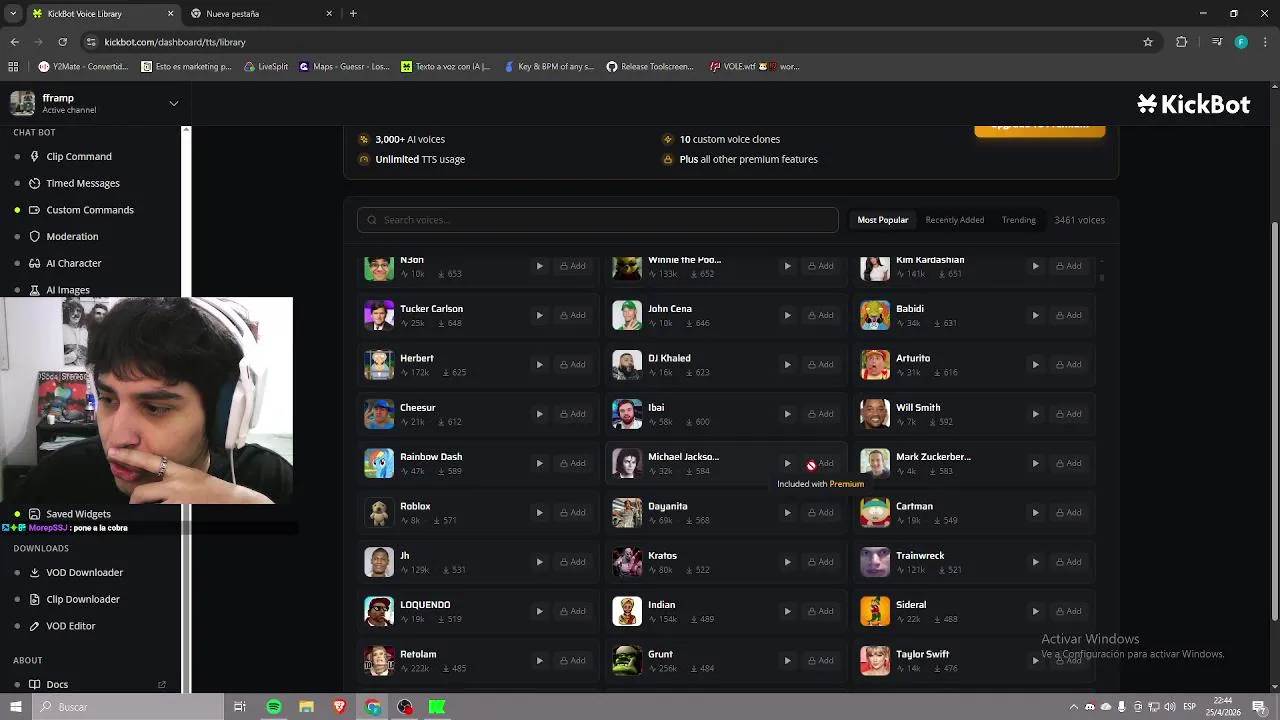1280x720 pixels.
Task: Open Brave browser from the taskbar
Action: (339, 707)
